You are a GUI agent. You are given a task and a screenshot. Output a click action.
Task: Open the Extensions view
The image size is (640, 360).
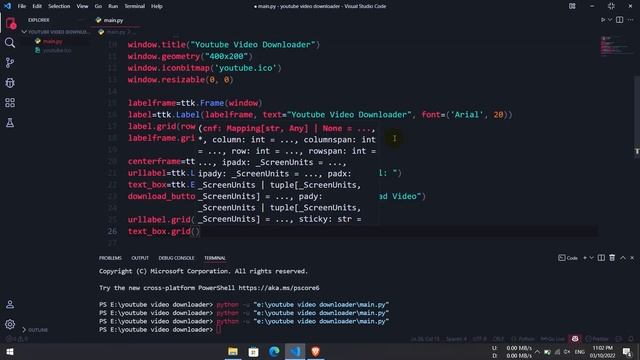click(10, 102)
